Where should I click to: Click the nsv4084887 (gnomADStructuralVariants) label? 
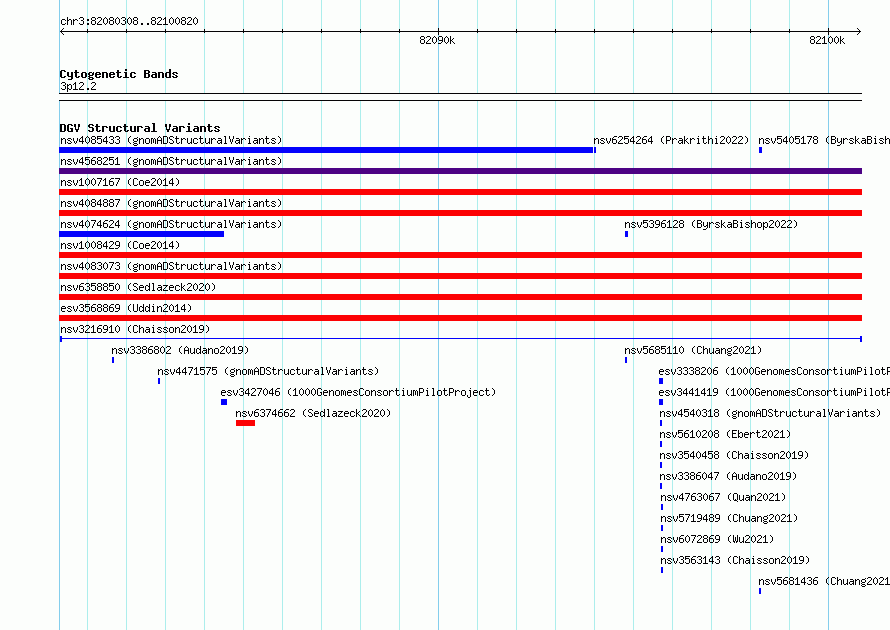[171, 203]
